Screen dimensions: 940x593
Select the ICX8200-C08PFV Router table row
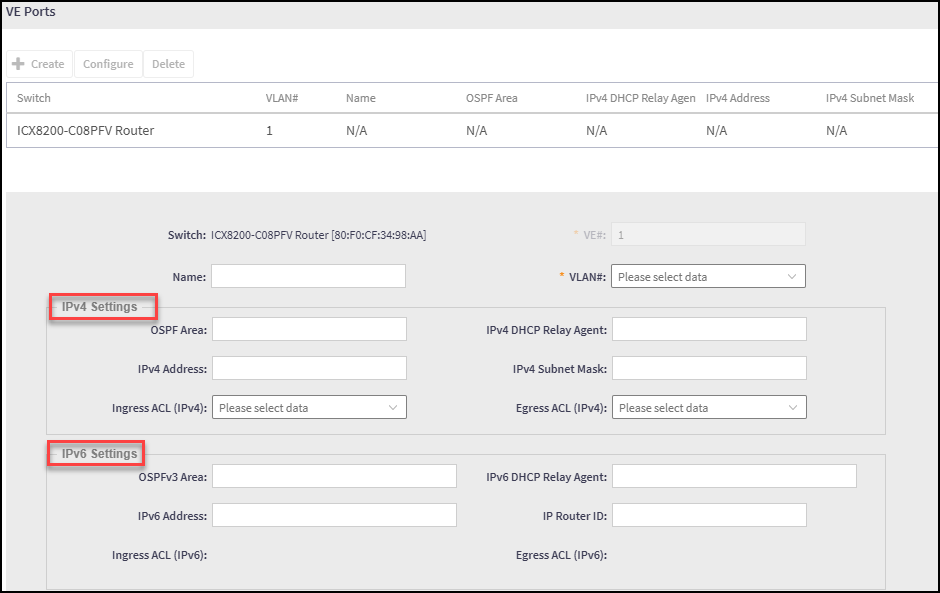click(472, 130)
